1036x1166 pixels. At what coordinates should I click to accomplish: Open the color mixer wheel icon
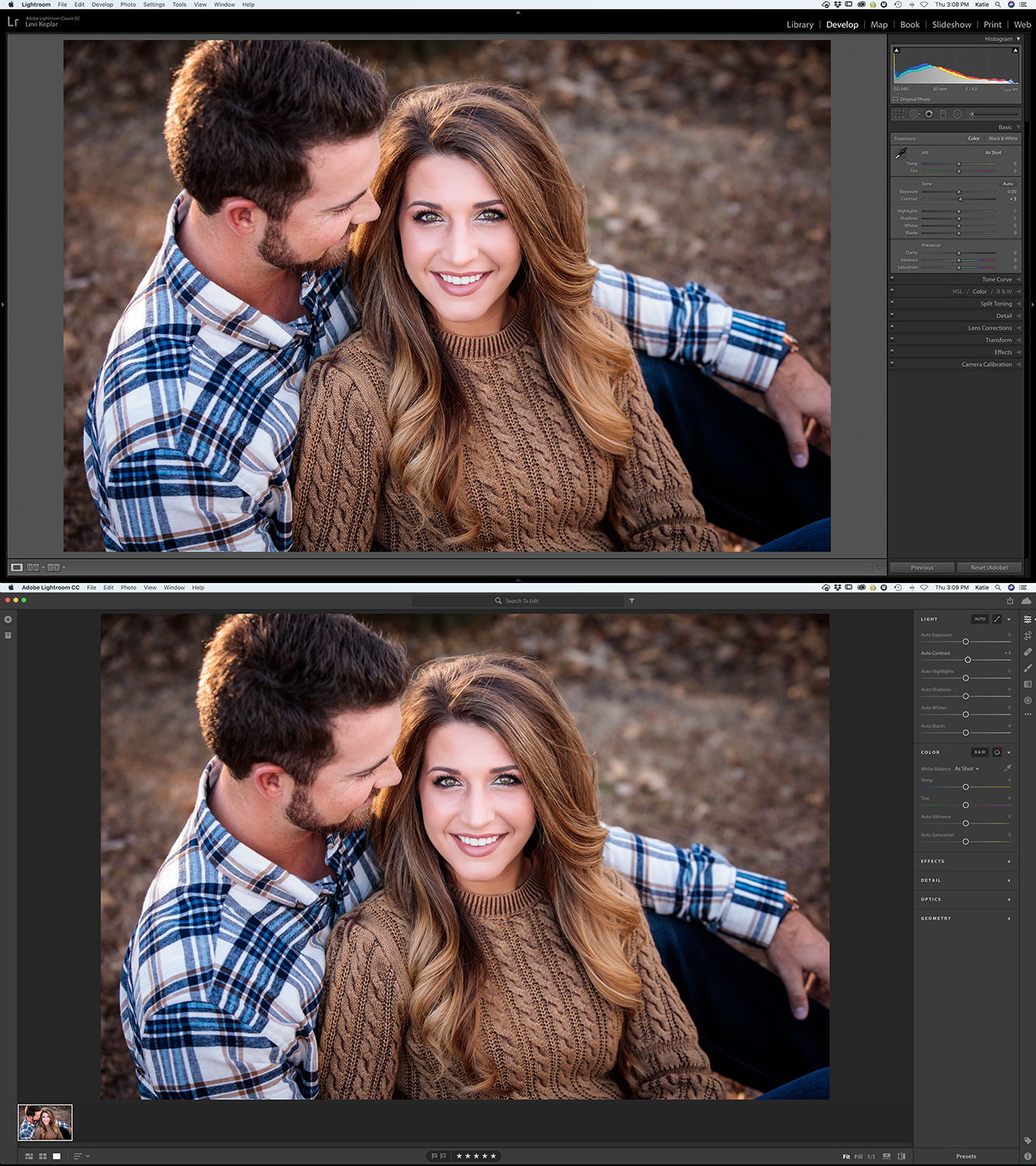997,752
